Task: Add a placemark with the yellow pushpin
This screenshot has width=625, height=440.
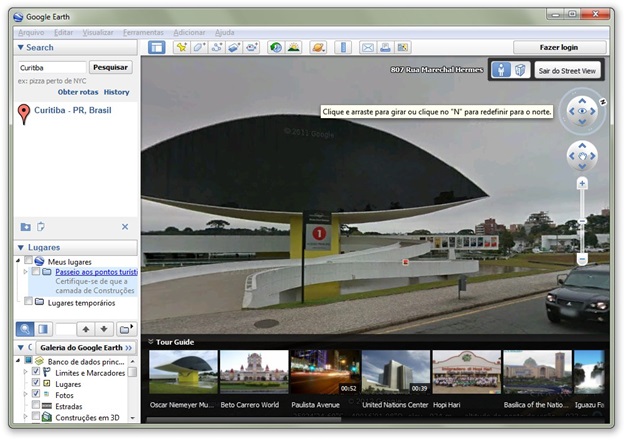Action: point(182,47)
